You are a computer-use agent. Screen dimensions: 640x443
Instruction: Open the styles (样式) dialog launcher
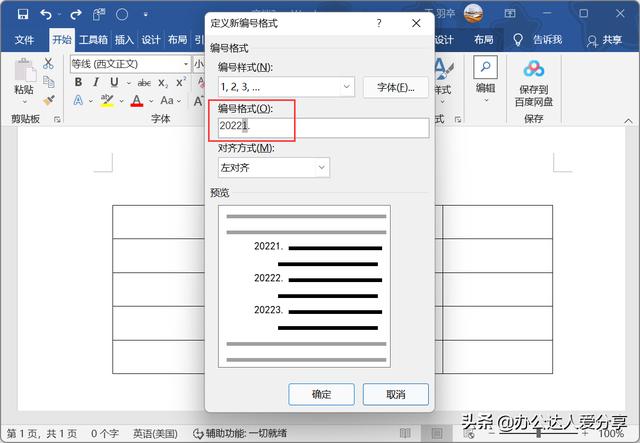[x=458, y=119]
